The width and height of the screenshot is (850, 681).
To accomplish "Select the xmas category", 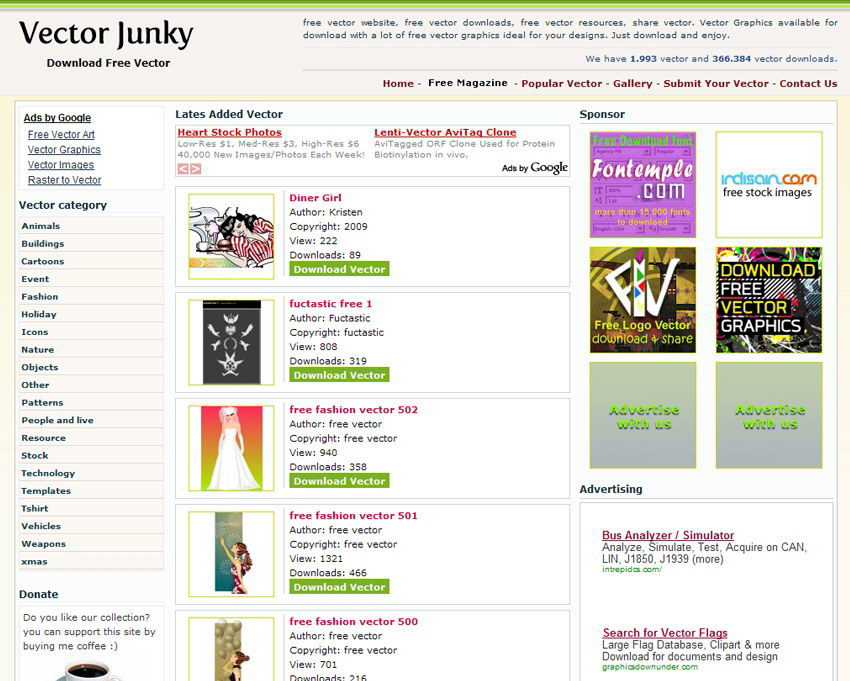I will coord(91,562).
